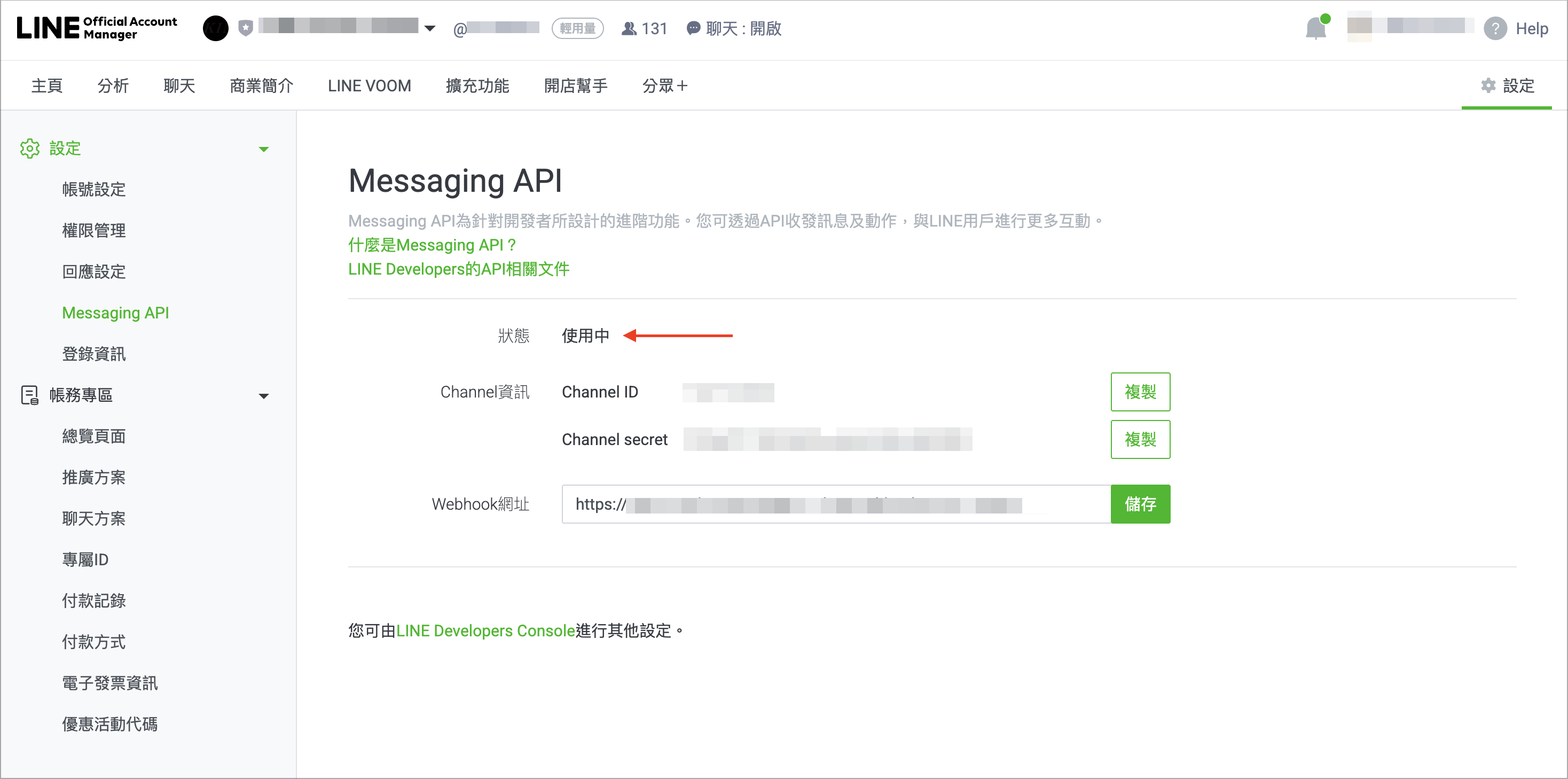Click the 設定 gear icon in top navigation
Viewport: 1568px width, 779px height.
point(1488,86)
